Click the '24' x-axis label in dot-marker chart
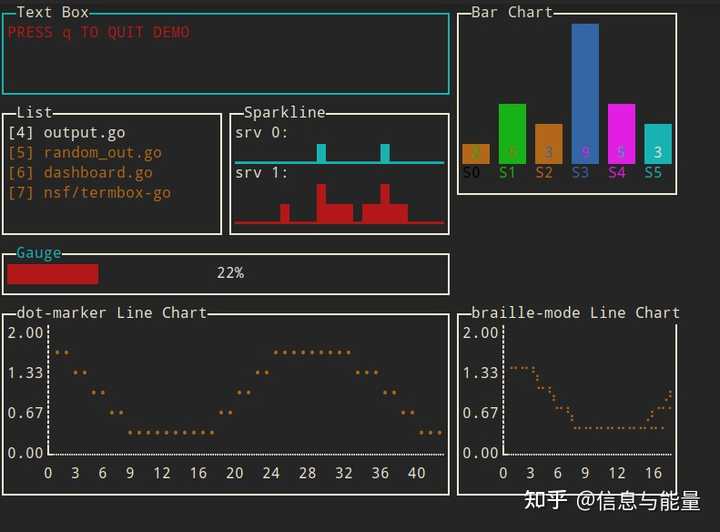The image size is (720, 532). (x=271, y=473)
